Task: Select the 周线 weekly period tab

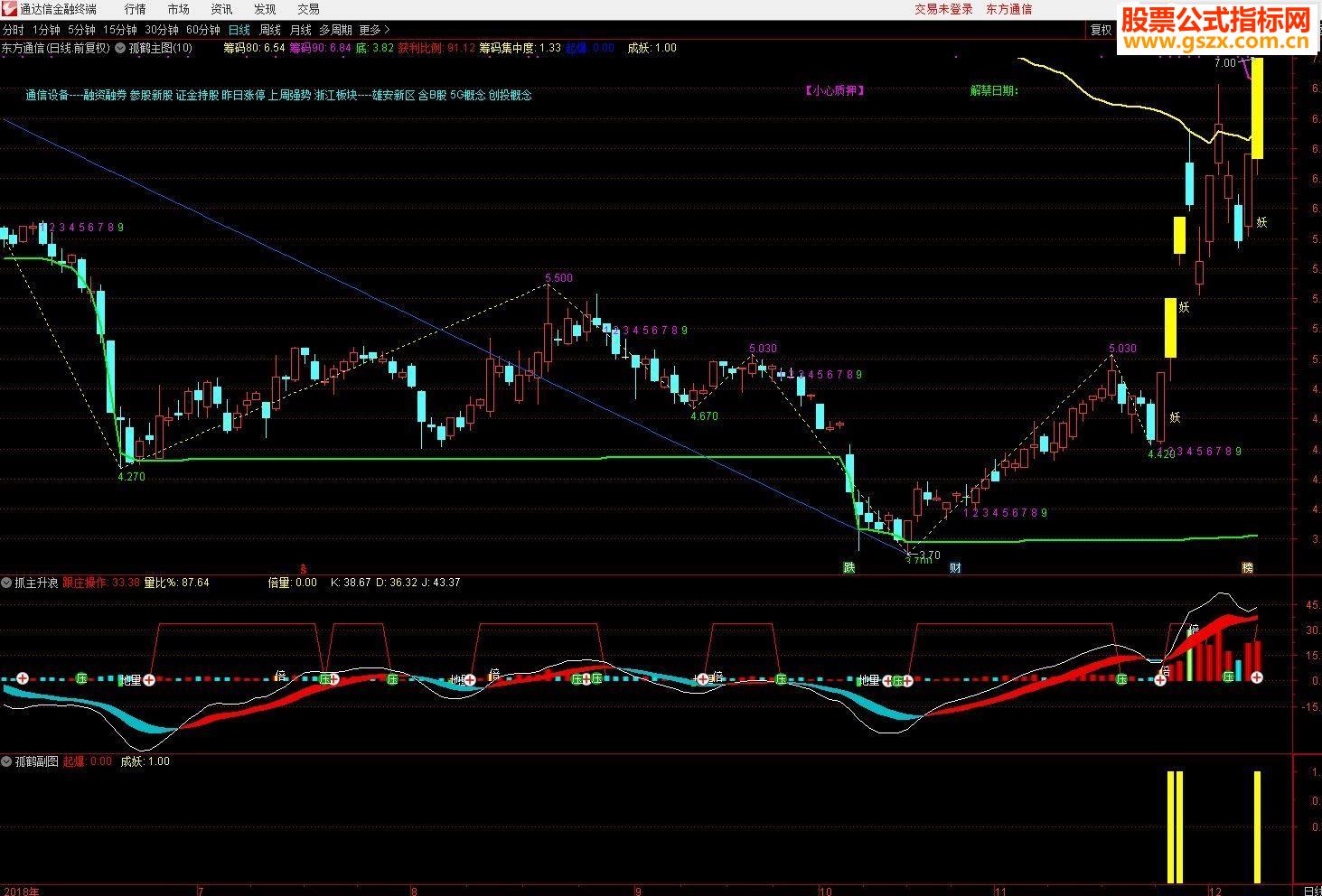Action: (x=269, y=30)
